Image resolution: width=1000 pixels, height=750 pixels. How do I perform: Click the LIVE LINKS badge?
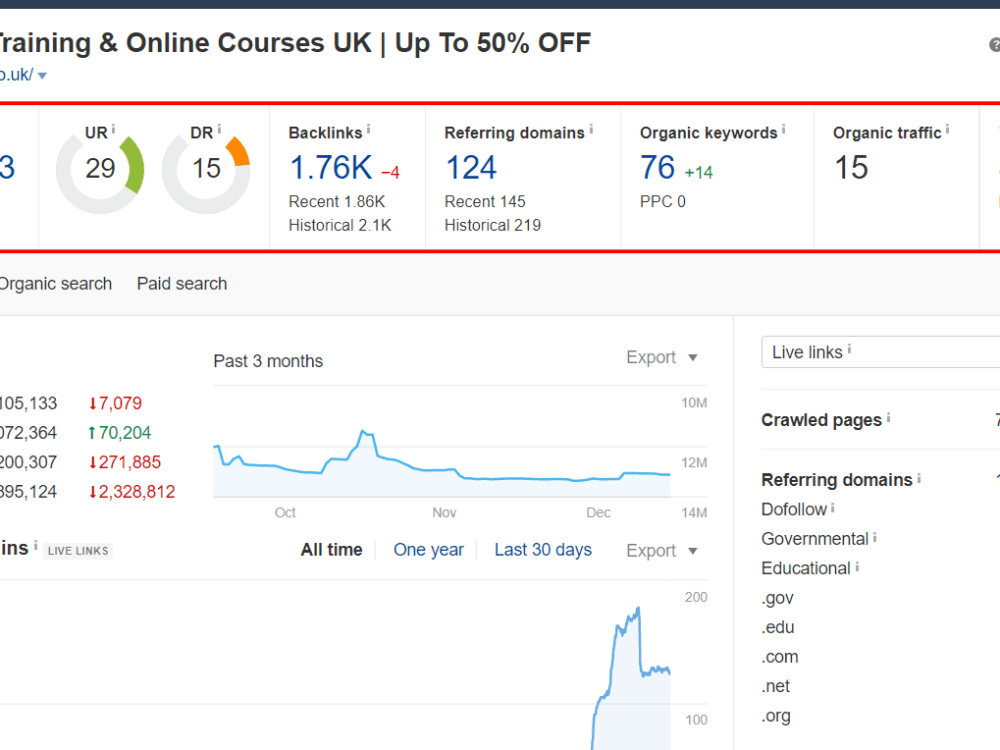pyautogui.click(x=78, y=551)
